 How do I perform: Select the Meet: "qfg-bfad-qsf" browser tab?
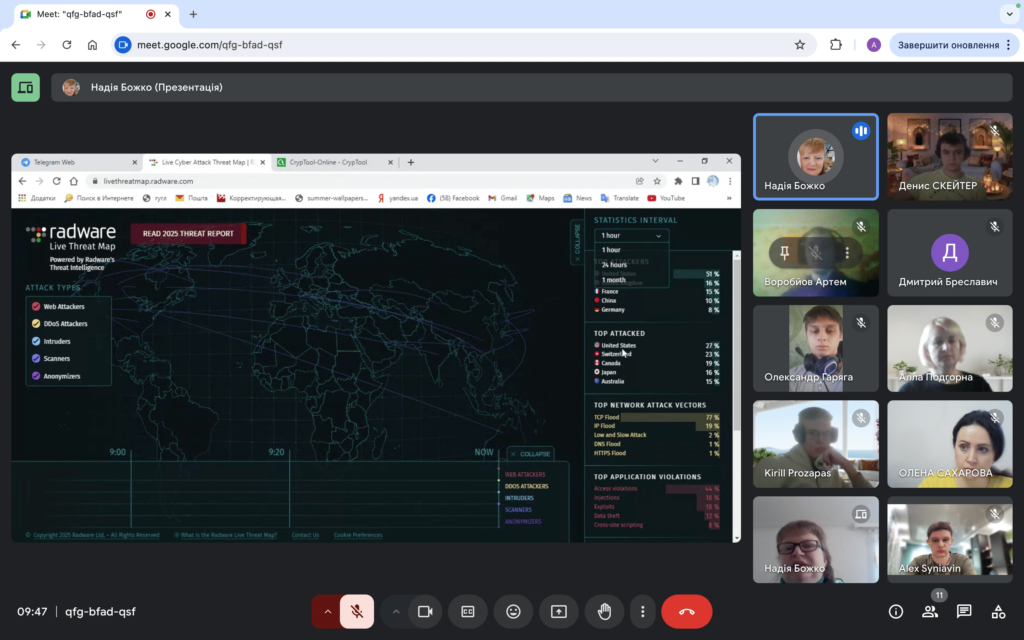click(97, 14)
